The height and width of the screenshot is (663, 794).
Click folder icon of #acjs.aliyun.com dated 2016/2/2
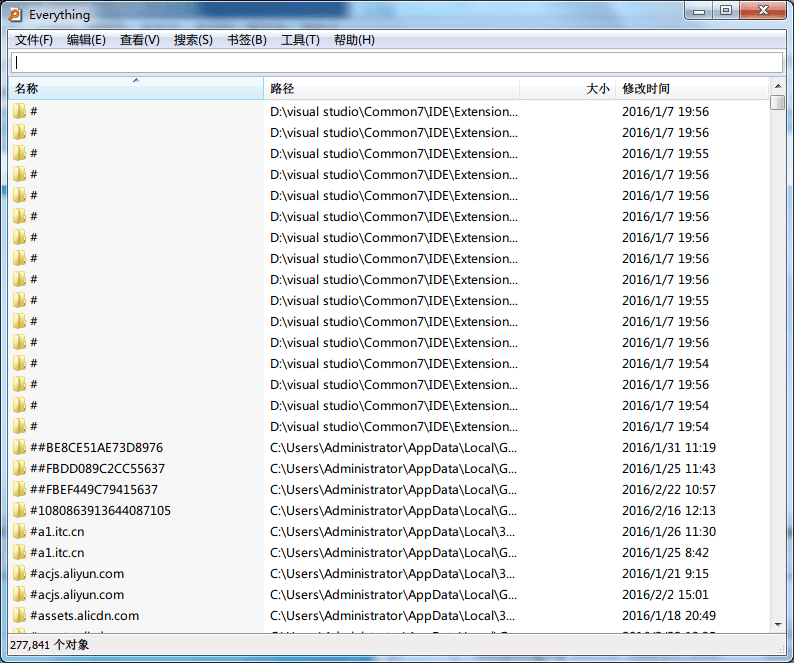tap(19, 595)
